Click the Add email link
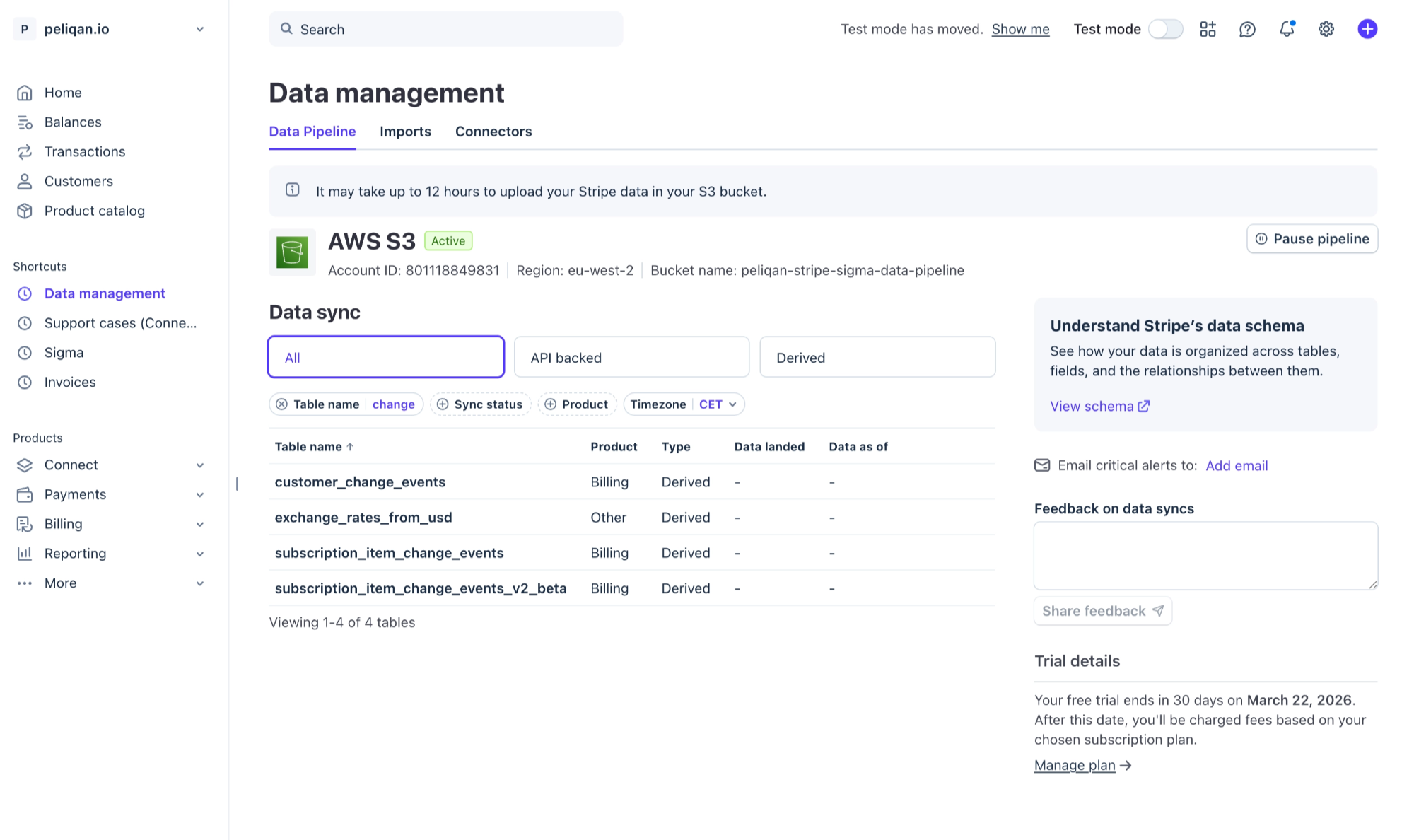Screen dimensions: 1414x840 [x=1237, y=466]
